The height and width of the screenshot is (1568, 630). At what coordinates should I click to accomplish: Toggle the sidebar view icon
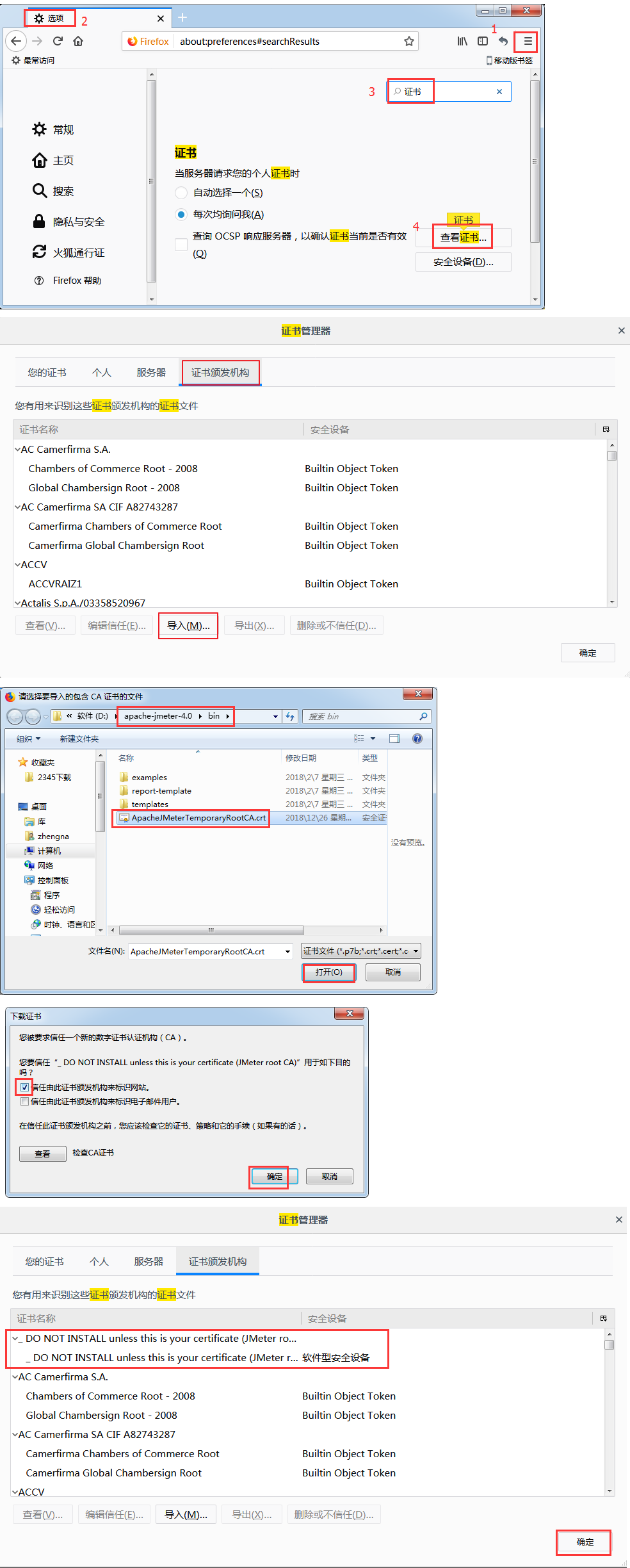tap(483, 42)
